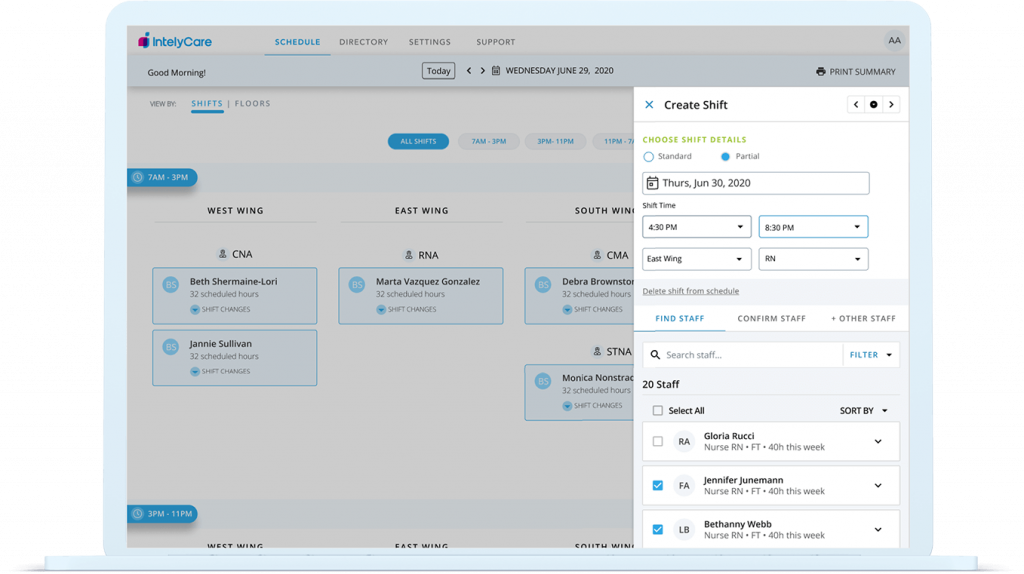Uncheck the Jennifer Junemann checkbox

coord(657,485)
